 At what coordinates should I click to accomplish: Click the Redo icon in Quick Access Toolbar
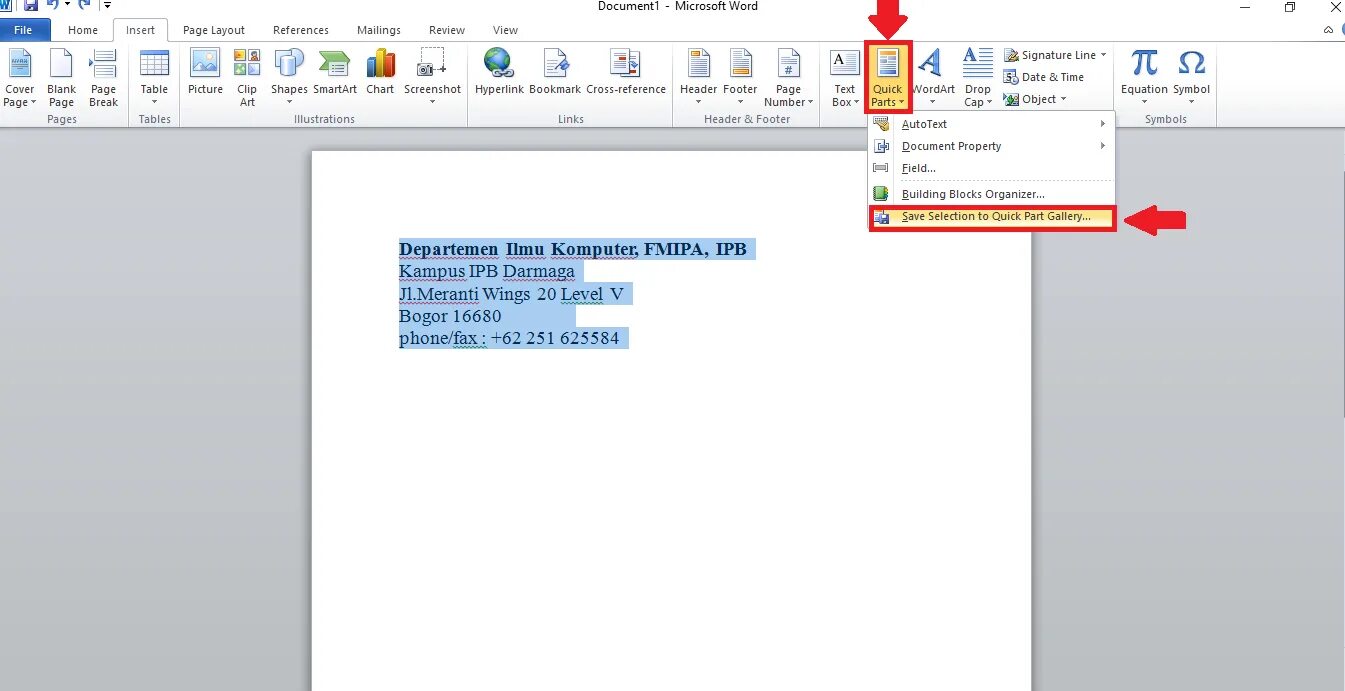tap(84, 6)
